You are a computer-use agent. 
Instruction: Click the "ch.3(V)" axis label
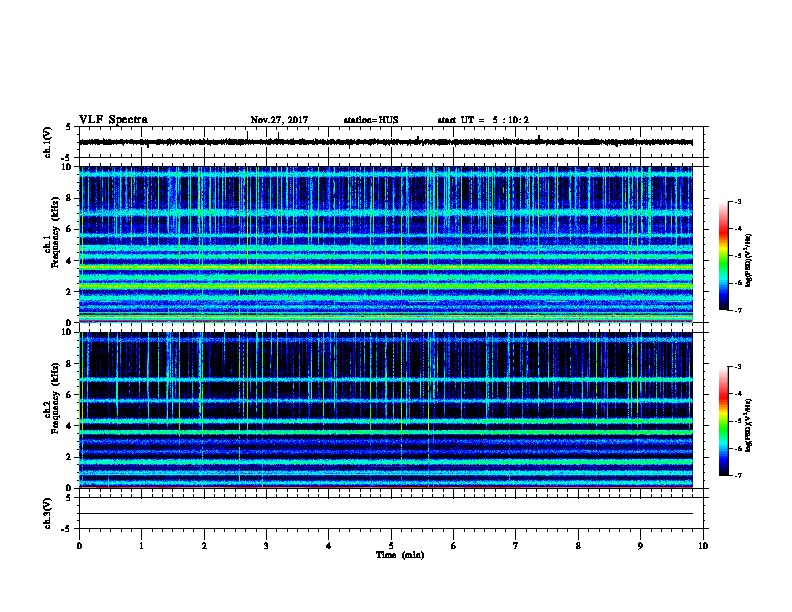(x=47, y=513)
